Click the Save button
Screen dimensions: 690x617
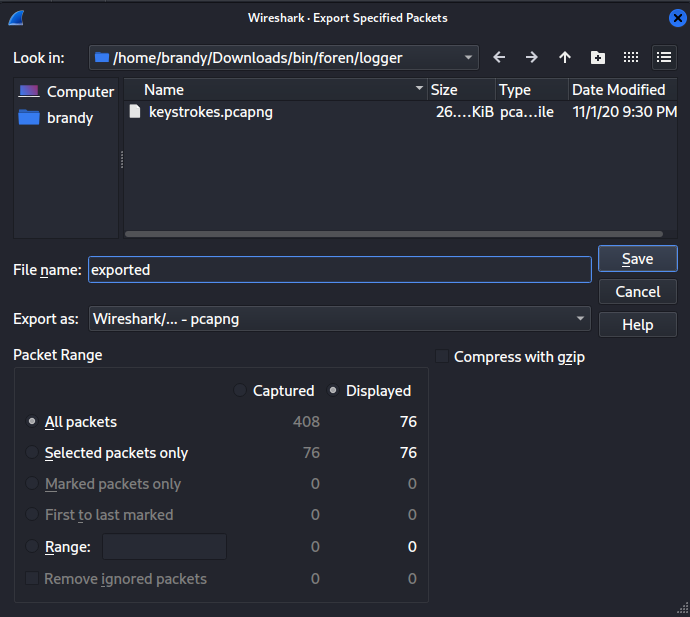638,259
